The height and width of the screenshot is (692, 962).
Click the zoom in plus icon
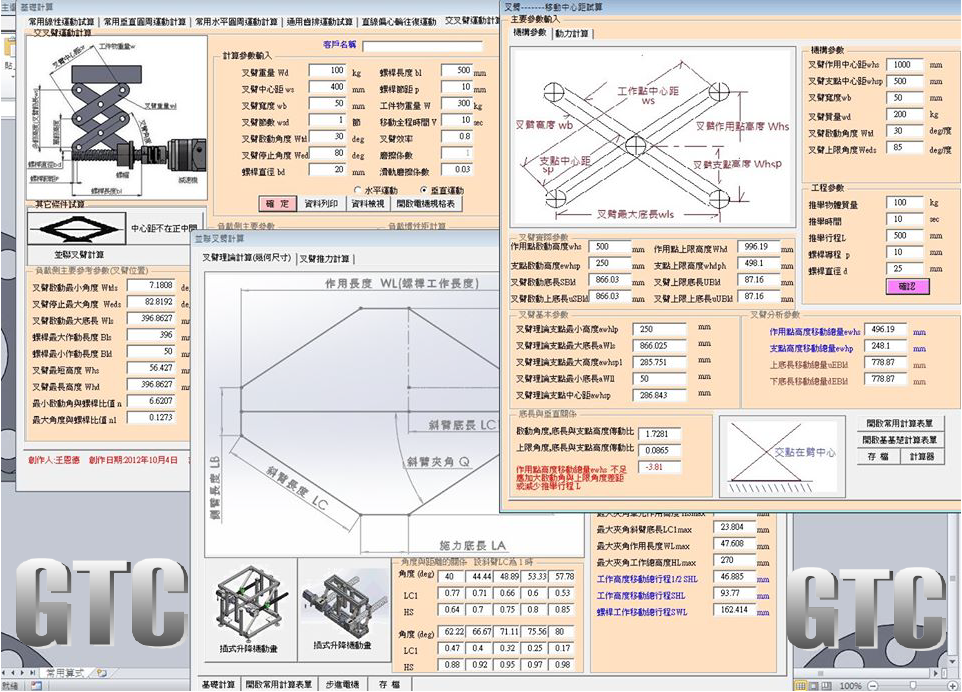coord(955,685)
